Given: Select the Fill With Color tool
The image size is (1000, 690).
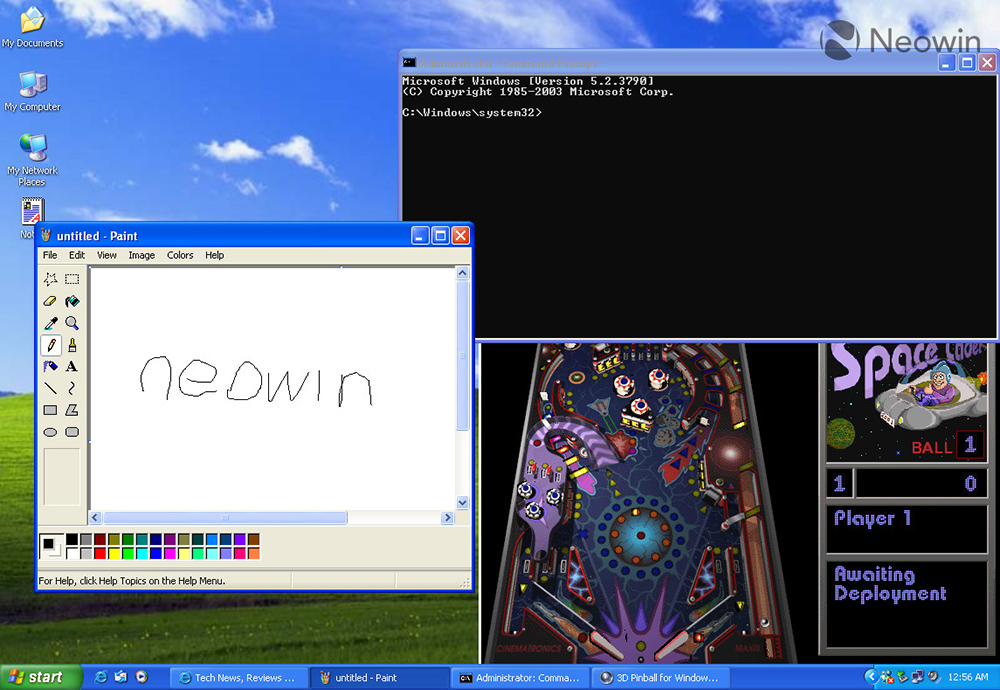Looking at the screenshot, I should [x=71, y=301].
